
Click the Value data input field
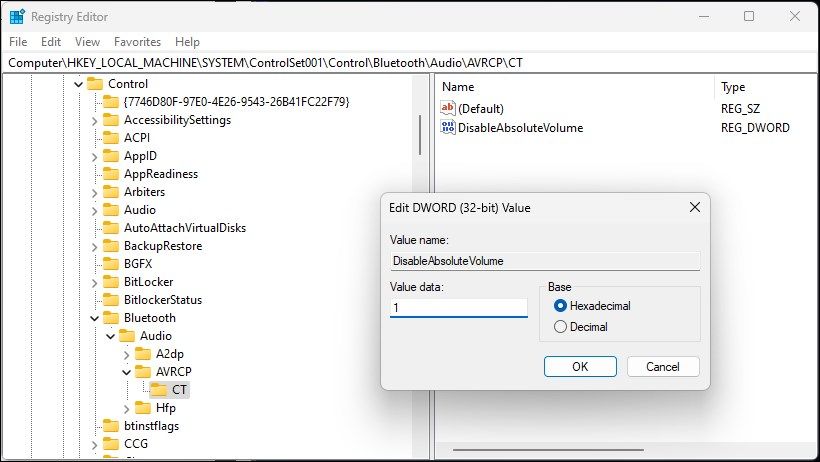pyautogui.click(x=458, y=308)
